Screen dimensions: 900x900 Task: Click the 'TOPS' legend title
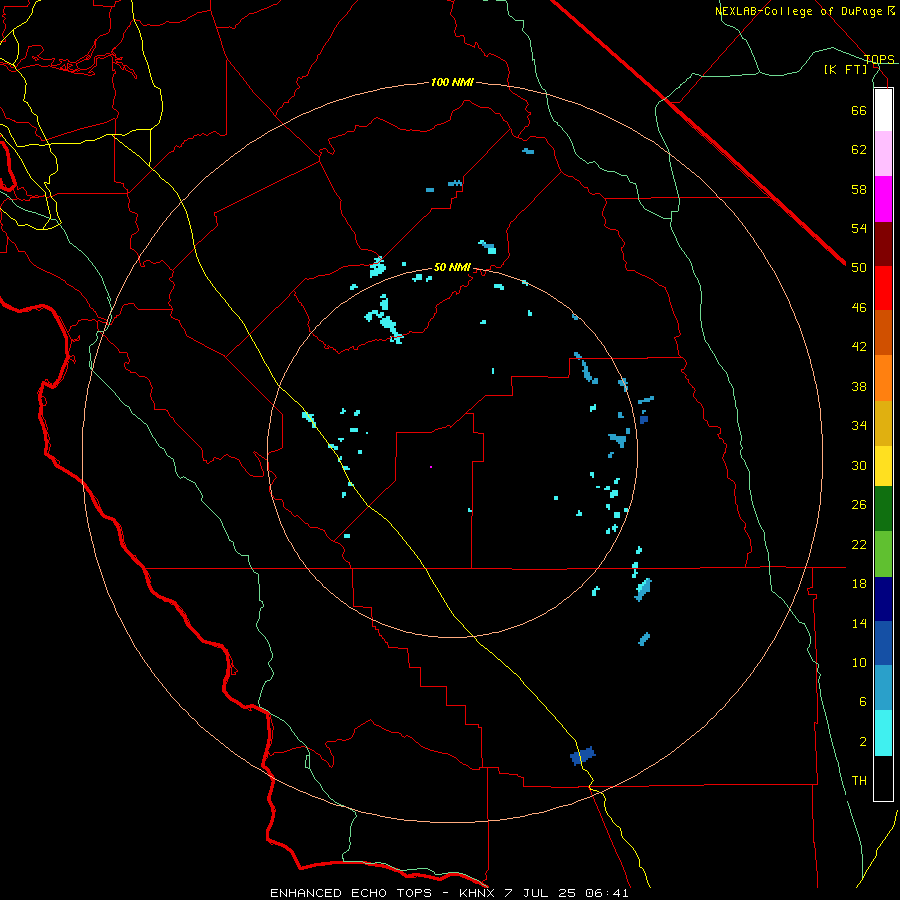click(879, 59)
